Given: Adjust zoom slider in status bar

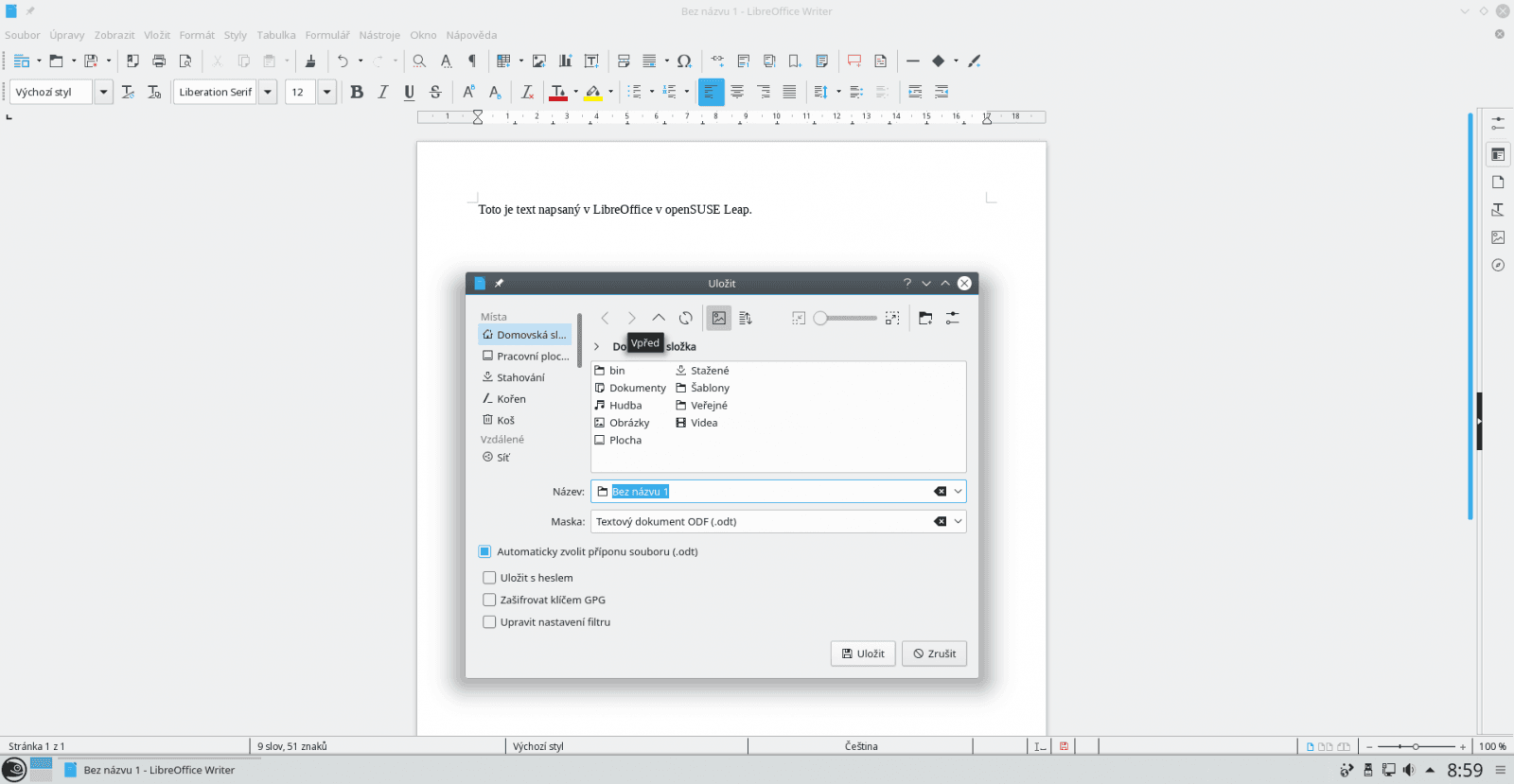Looking at the screenshot, I should click(x=1416, y=746).
